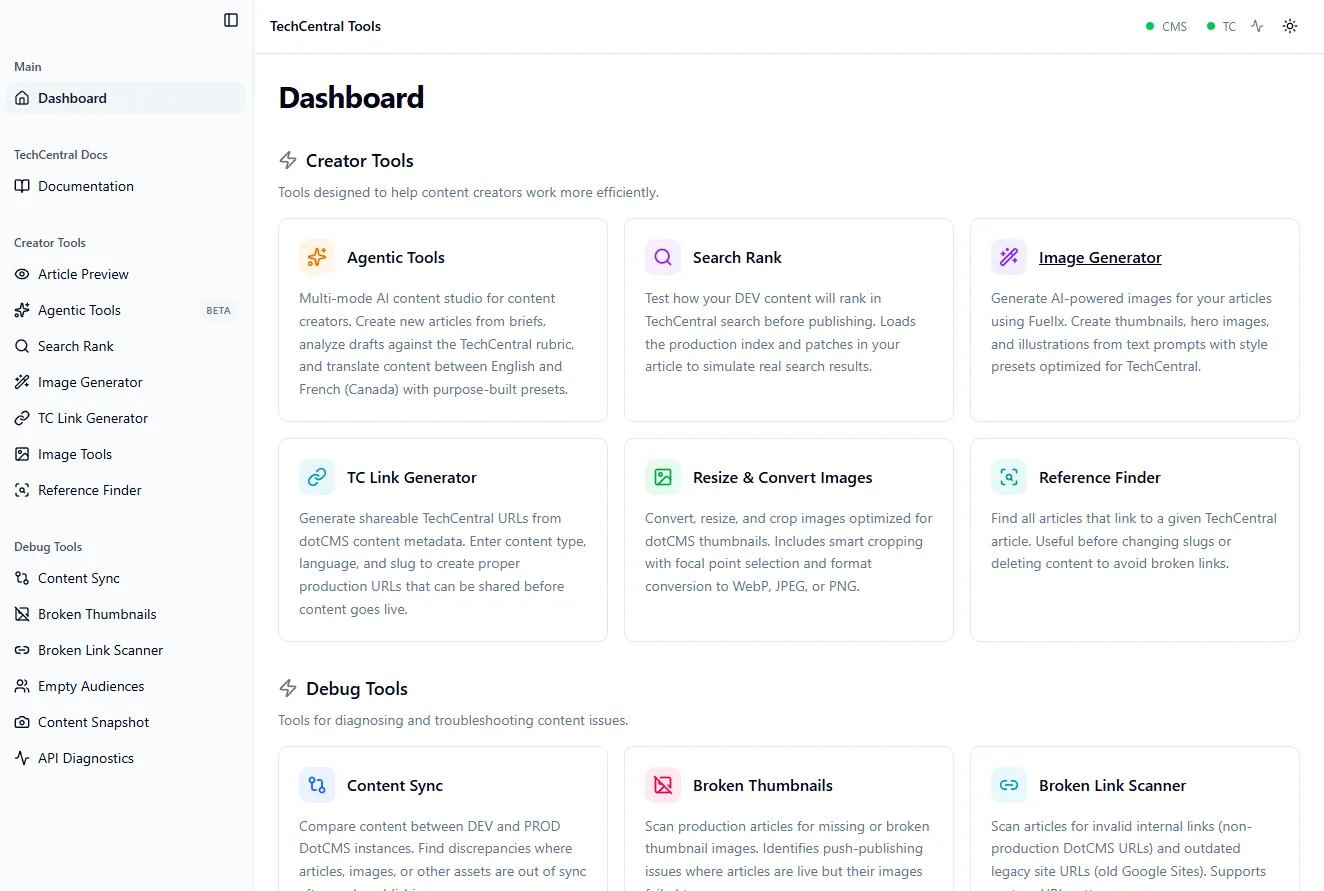Open Broken Thumbnails in the sidebar

126,614
